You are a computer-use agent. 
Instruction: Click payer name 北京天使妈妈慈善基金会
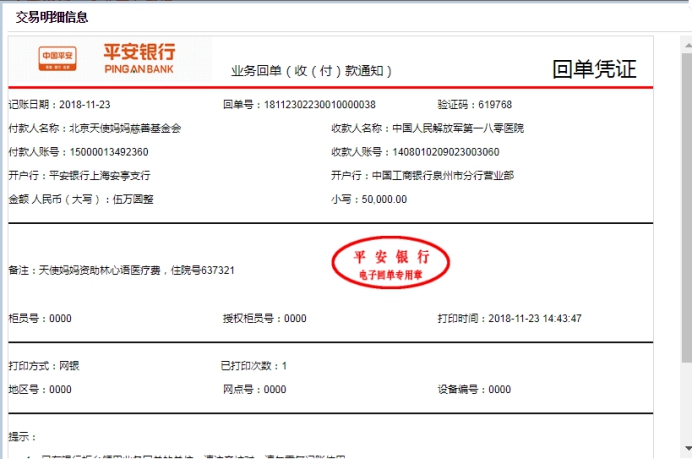coord(126,129)
